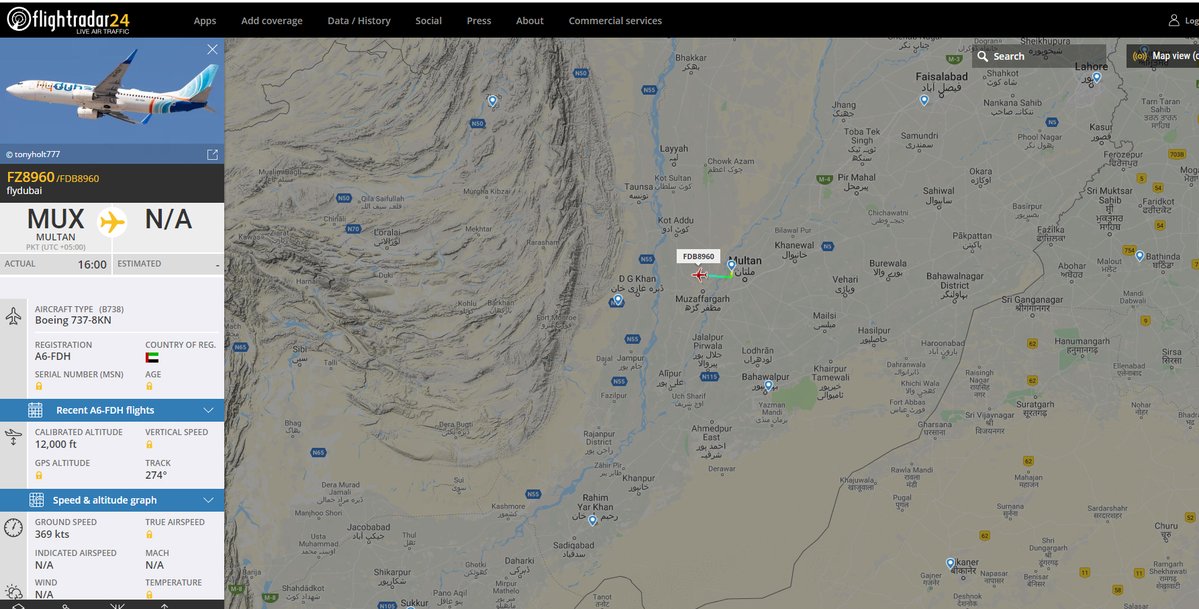This screenshot has width=1199, height=609.
Task: Click the Bikaner airport pin marker
Action: (x=950, y=563)
